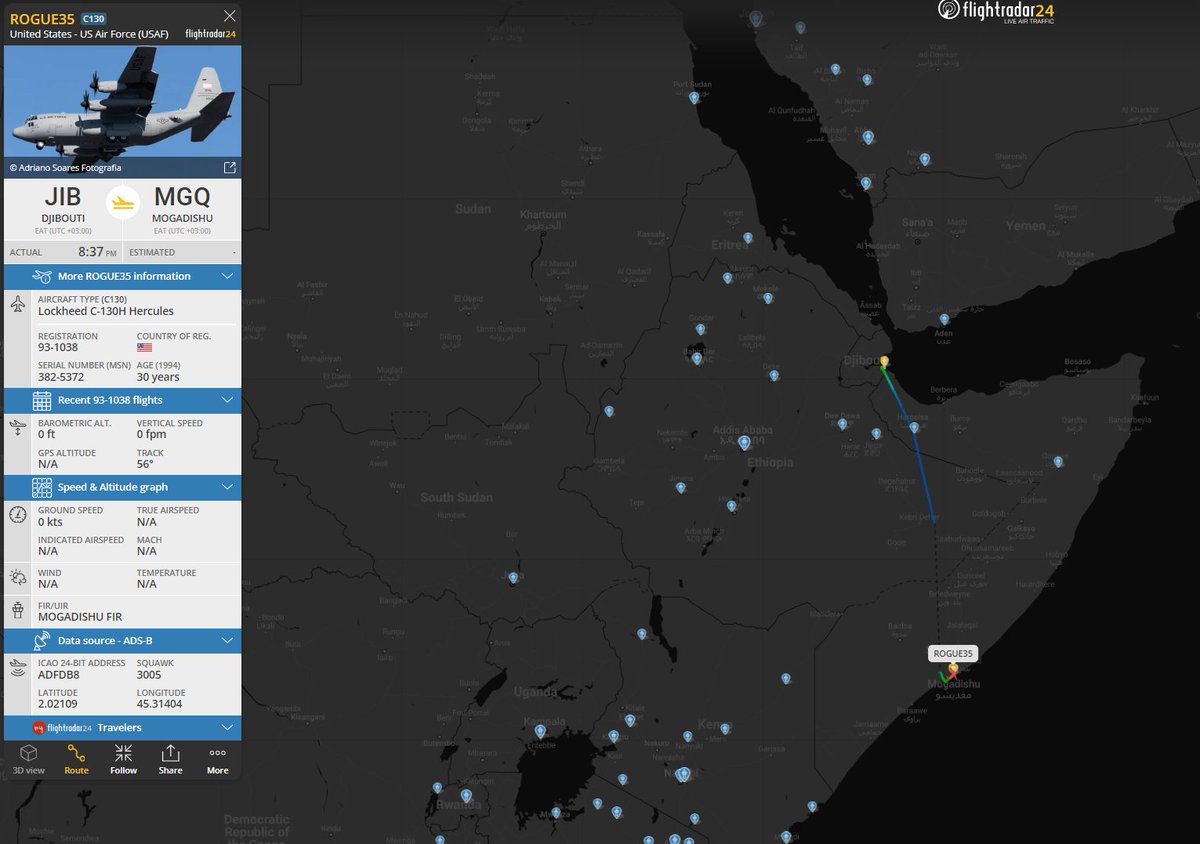
Task: Click the ROGUE35 callsign title
Action: [x=42, y=18]
